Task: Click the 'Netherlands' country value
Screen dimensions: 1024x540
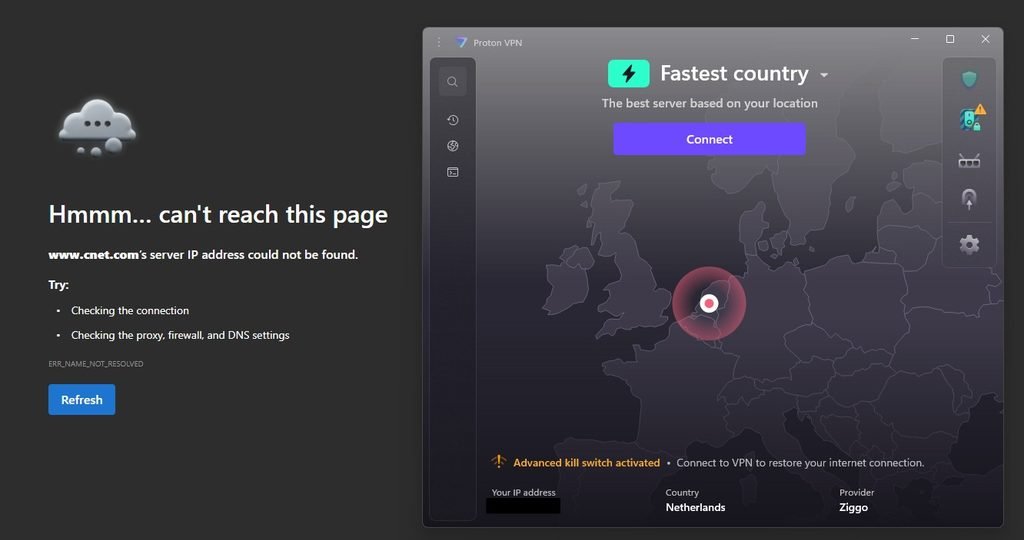Action: coord(695,507)
